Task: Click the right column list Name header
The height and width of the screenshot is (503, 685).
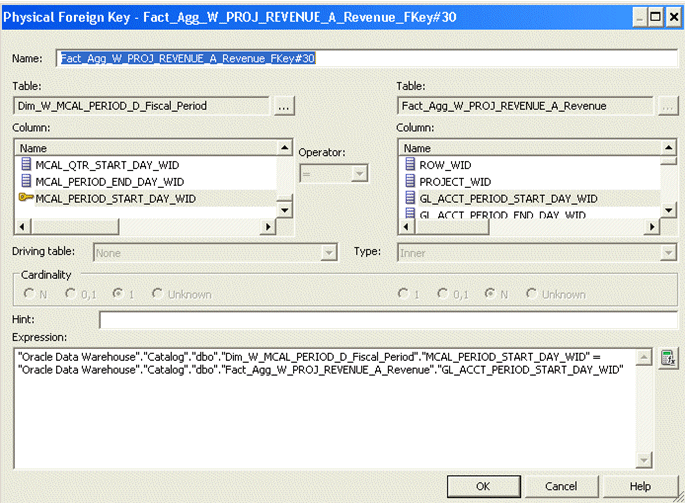Action: pyautogui.click(x=530, y=148)
